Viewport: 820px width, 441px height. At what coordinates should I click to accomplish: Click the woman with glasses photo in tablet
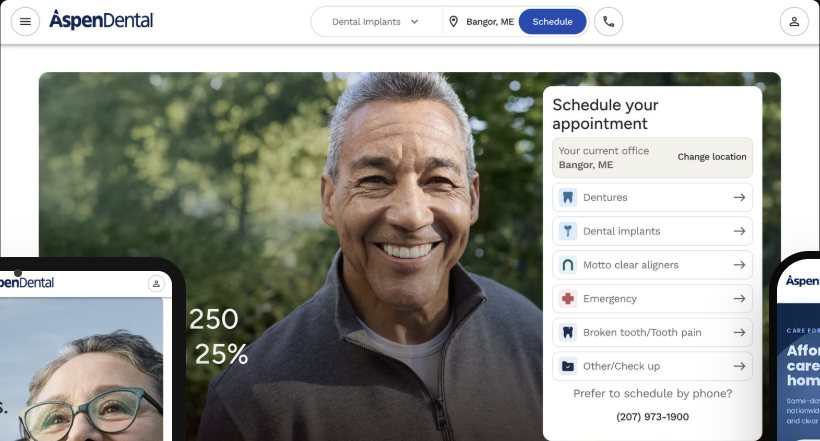[x=81, y=369]
